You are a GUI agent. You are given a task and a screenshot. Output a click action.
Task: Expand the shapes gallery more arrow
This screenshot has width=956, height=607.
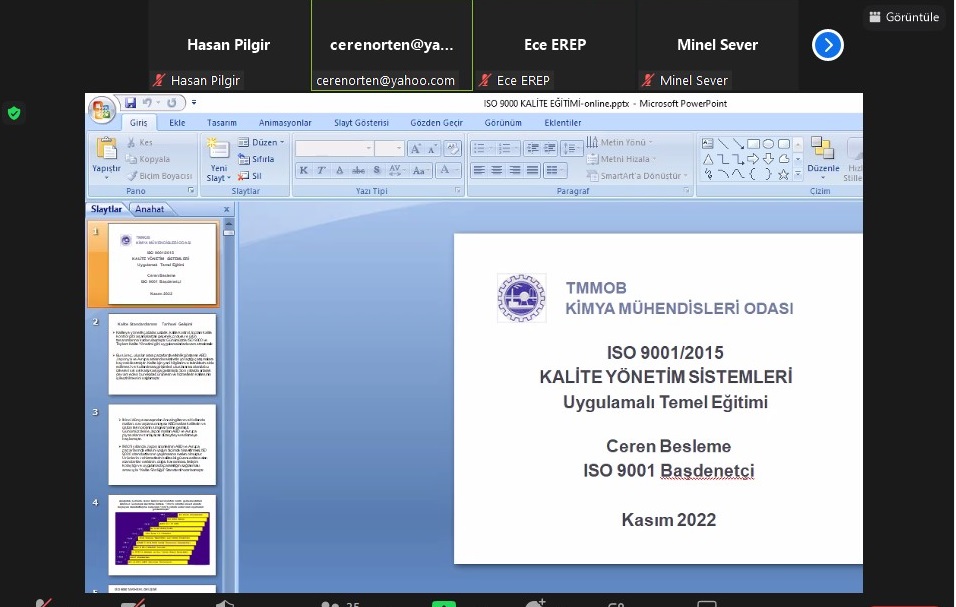(x=798, y=173)
